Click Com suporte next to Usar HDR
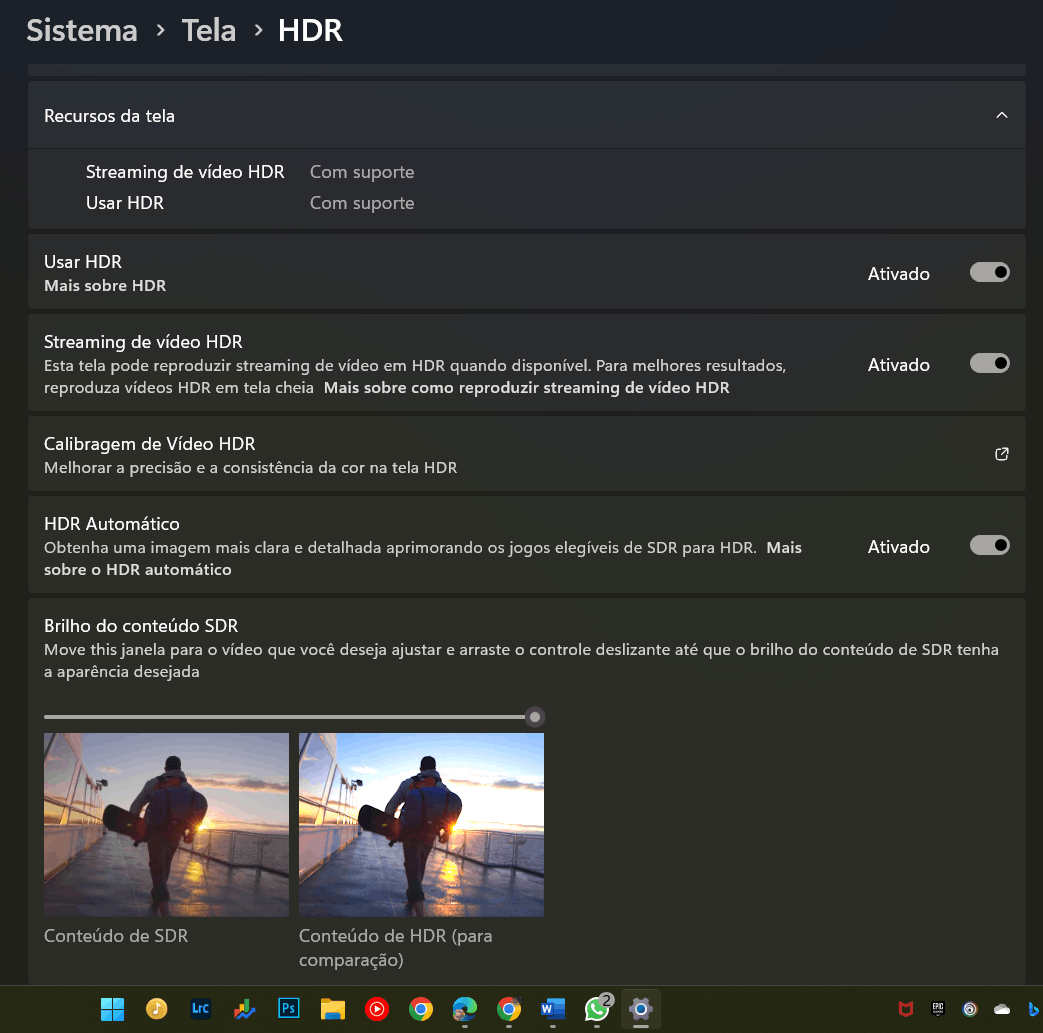 click(x=362, y=203)
